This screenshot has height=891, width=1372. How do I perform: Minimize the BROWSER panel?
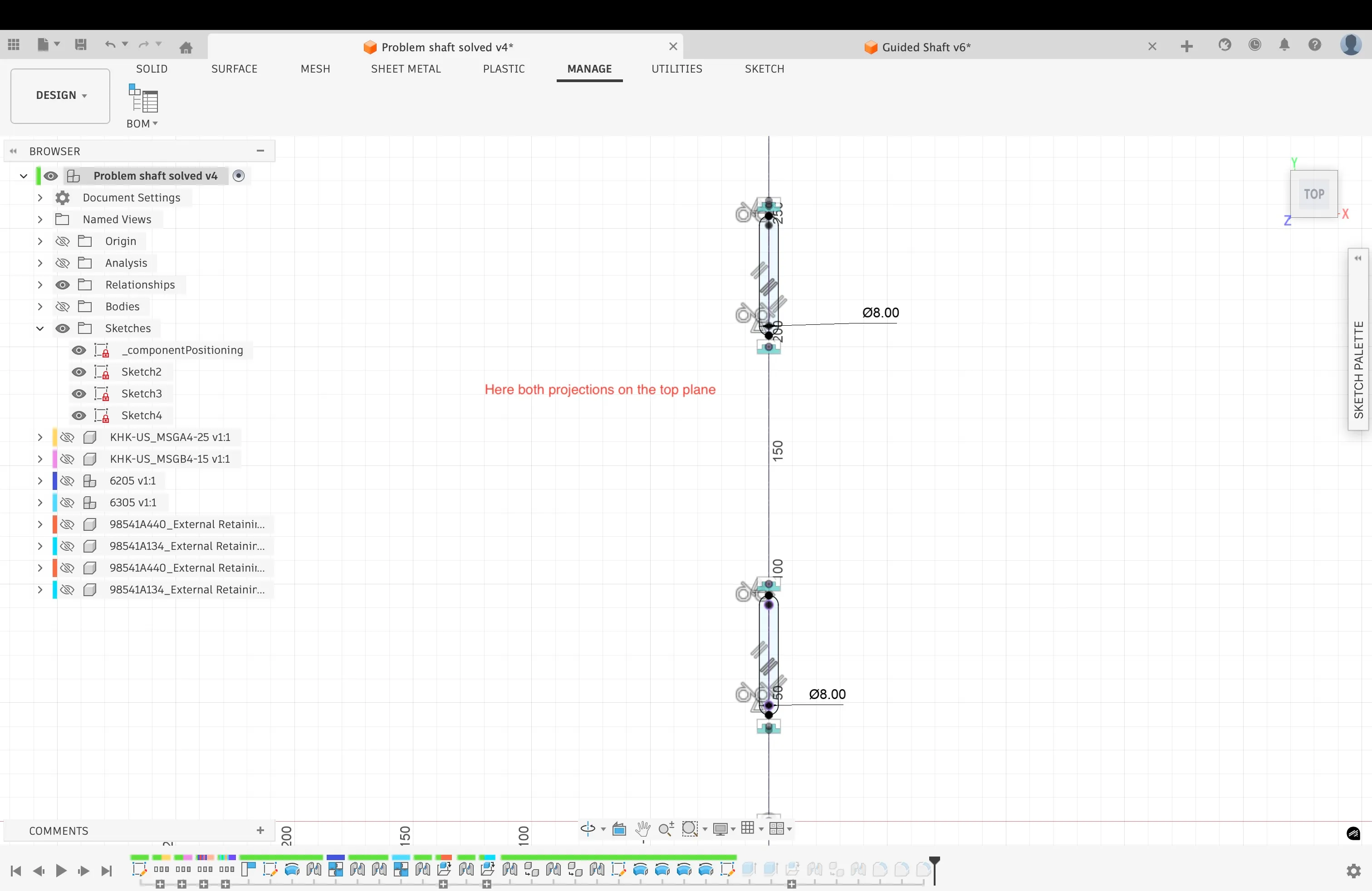point(260,151)
